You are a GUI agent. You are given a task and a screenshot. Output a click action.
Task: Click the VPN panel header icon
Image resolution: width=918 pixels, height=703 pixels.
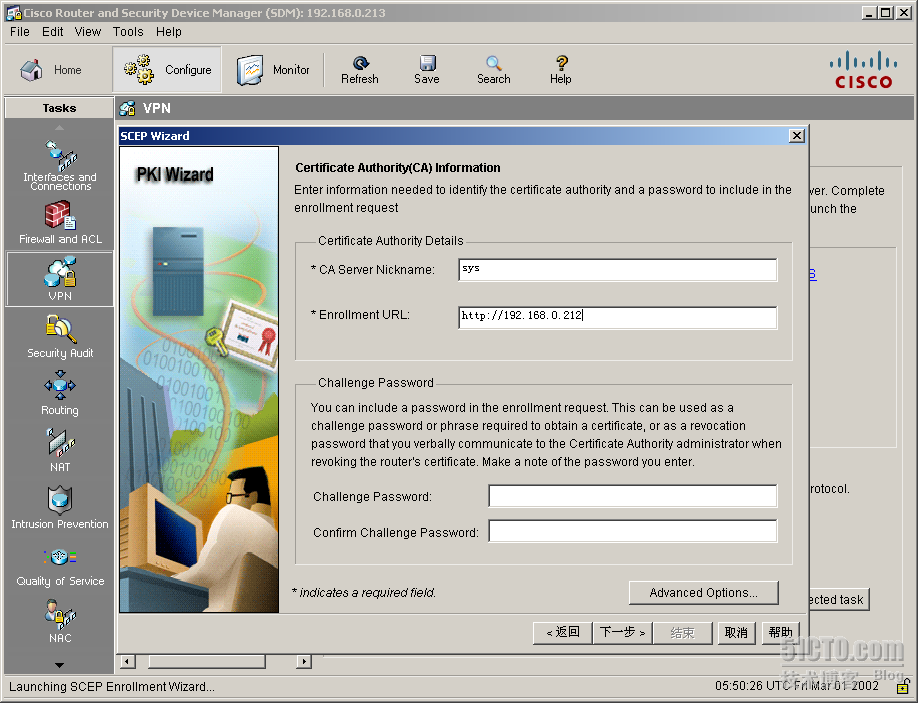pos(128,108)
